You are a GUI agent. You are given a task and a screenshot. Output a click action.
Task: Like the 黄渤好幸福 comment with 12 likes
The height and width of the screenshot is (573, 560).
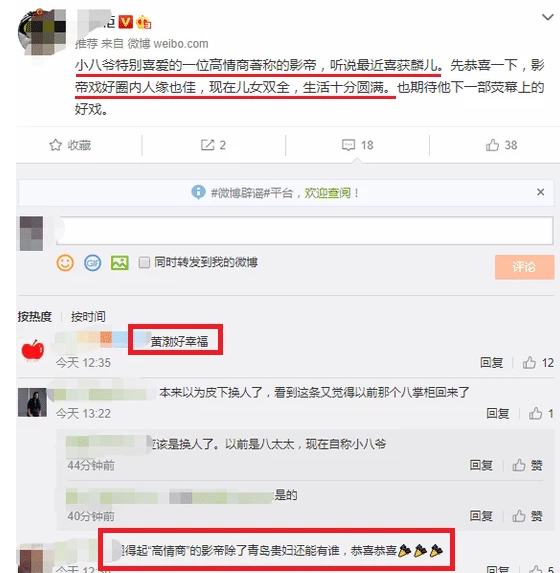click(x=529, y=363)
